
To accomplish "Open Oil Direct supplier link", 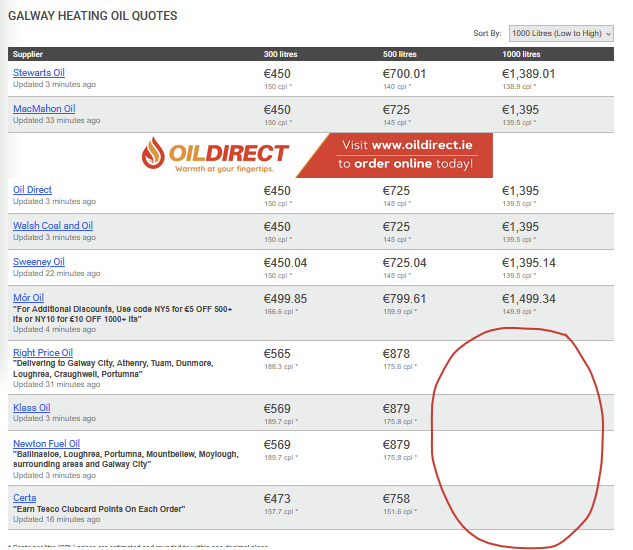I will (x=32, y=190).
